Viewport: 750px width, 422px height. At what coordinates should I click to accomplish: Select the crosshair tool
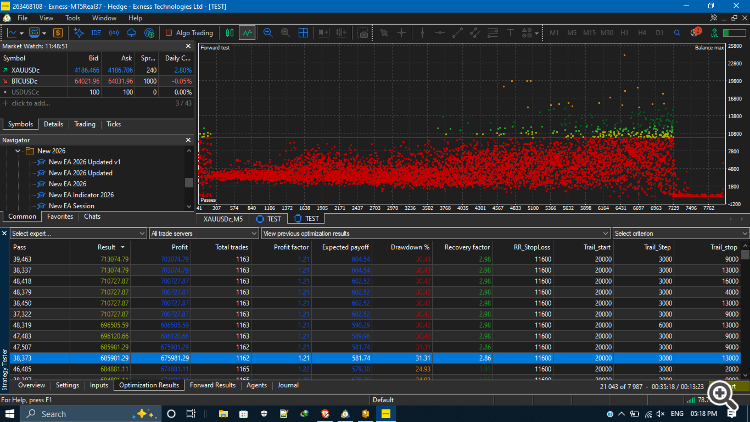tap(402, 33)
